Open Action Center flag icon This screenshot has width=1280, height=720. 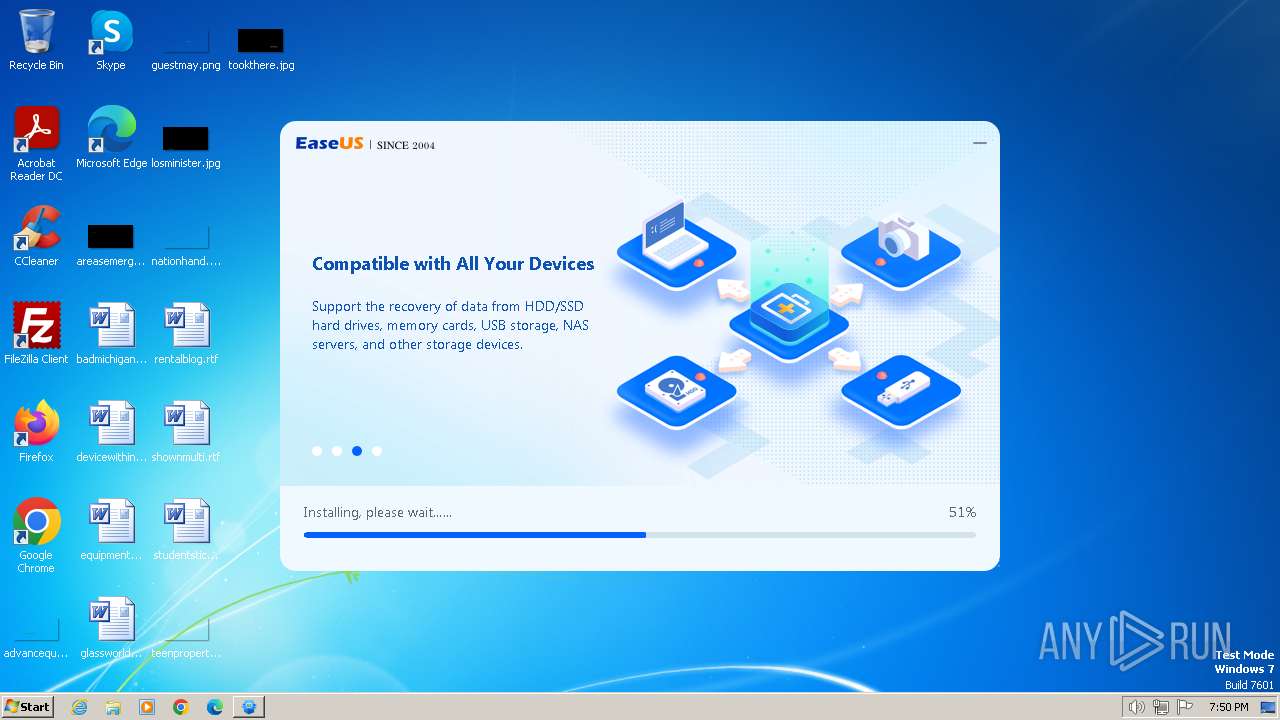pos(1186,707)
